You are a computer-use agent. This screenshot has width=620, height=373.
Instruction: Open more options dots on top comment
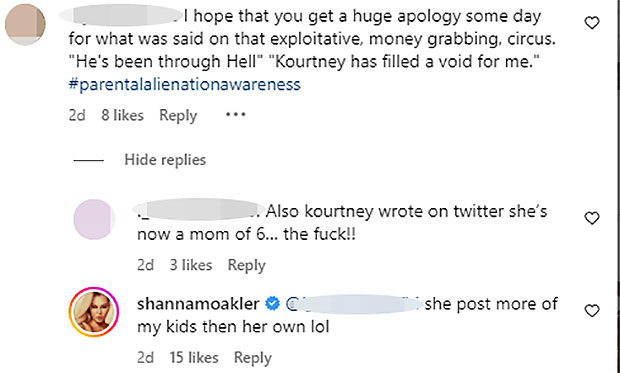[235, 115]
